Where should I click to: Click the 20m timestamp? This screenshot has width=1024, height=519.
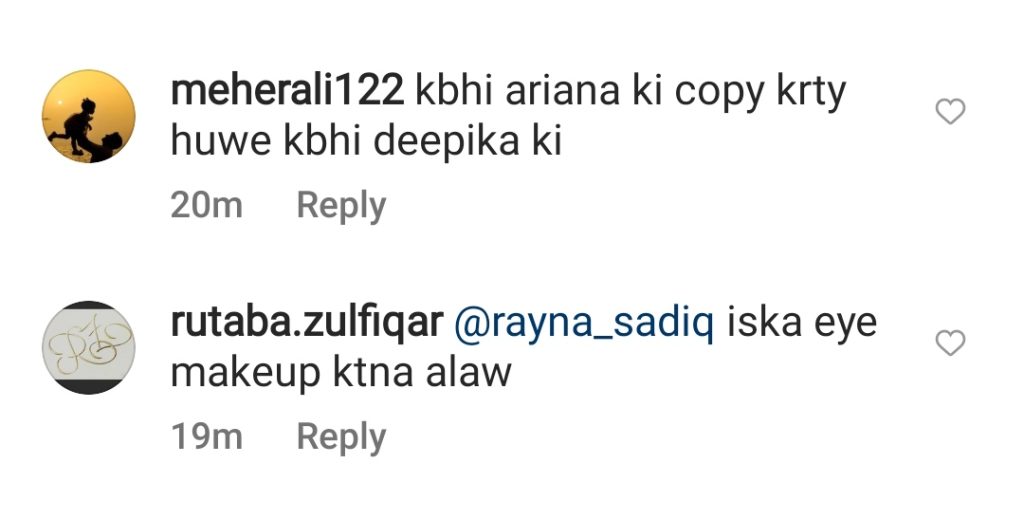(206, 206)
